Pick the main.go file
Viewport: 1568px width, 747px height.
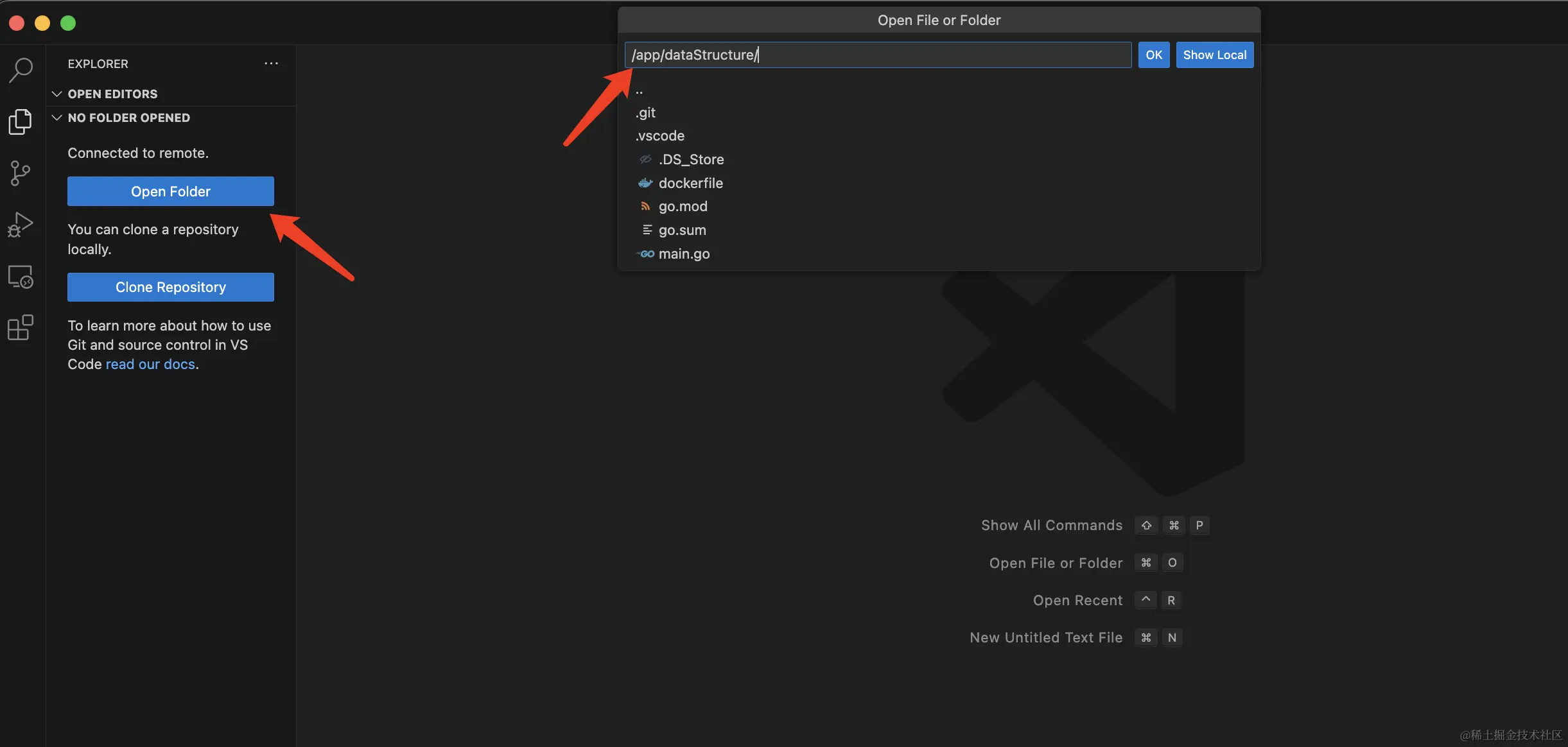[x=684, y=253]
